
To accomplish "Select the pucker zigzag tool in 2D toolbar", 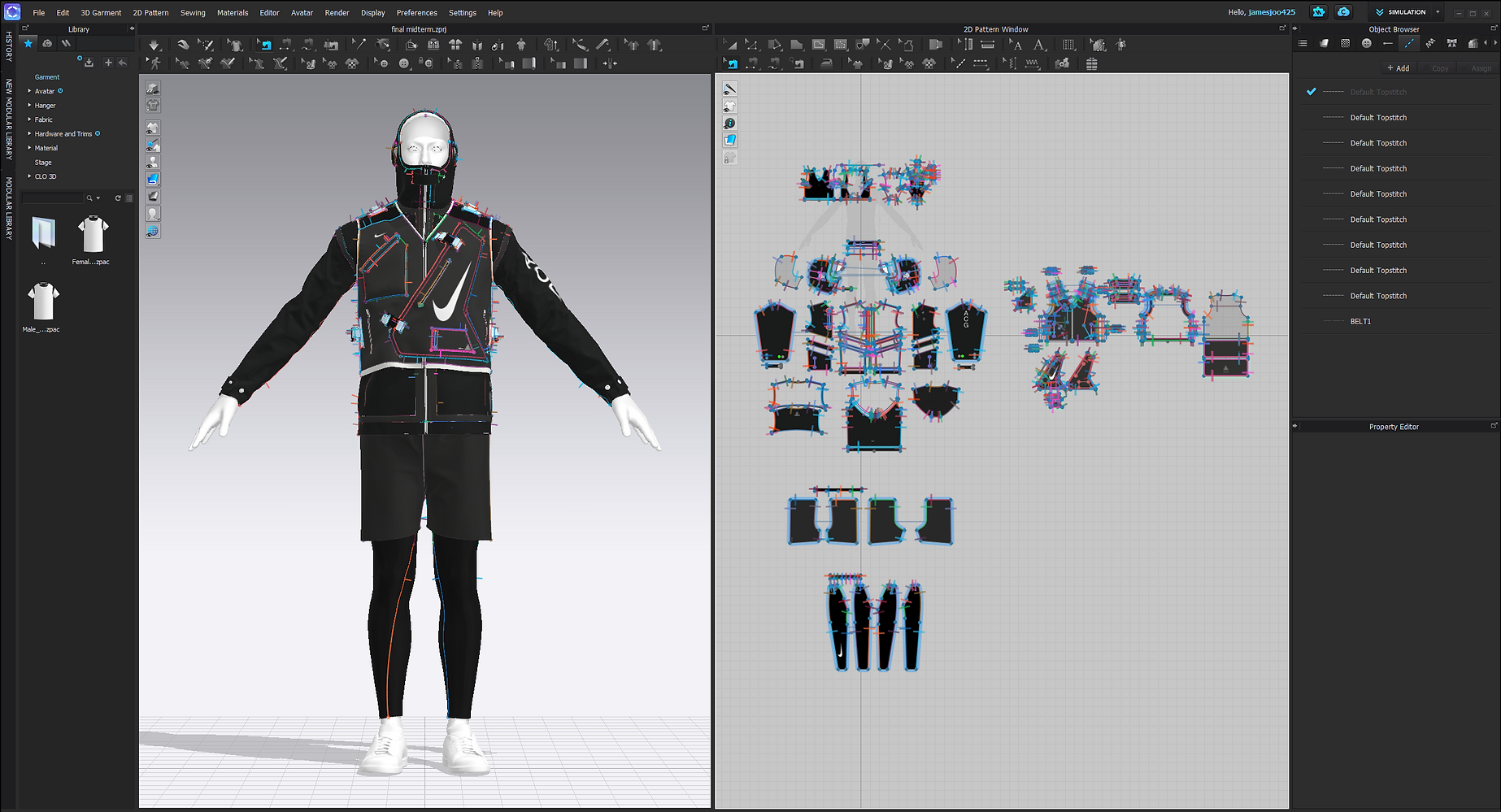I will tap(1032, 63).
